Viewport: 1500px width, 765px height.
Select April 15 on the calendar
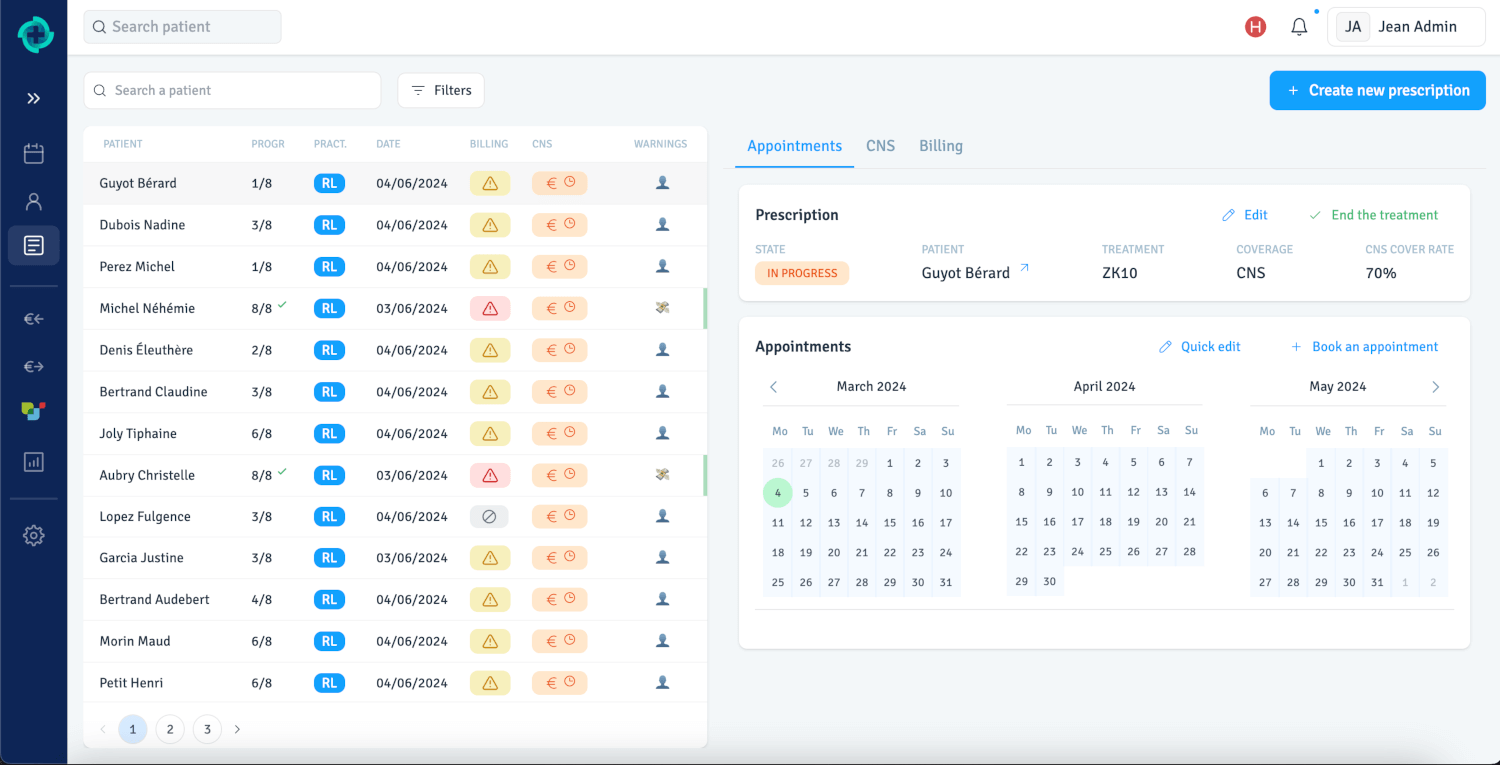[1021, 522]
